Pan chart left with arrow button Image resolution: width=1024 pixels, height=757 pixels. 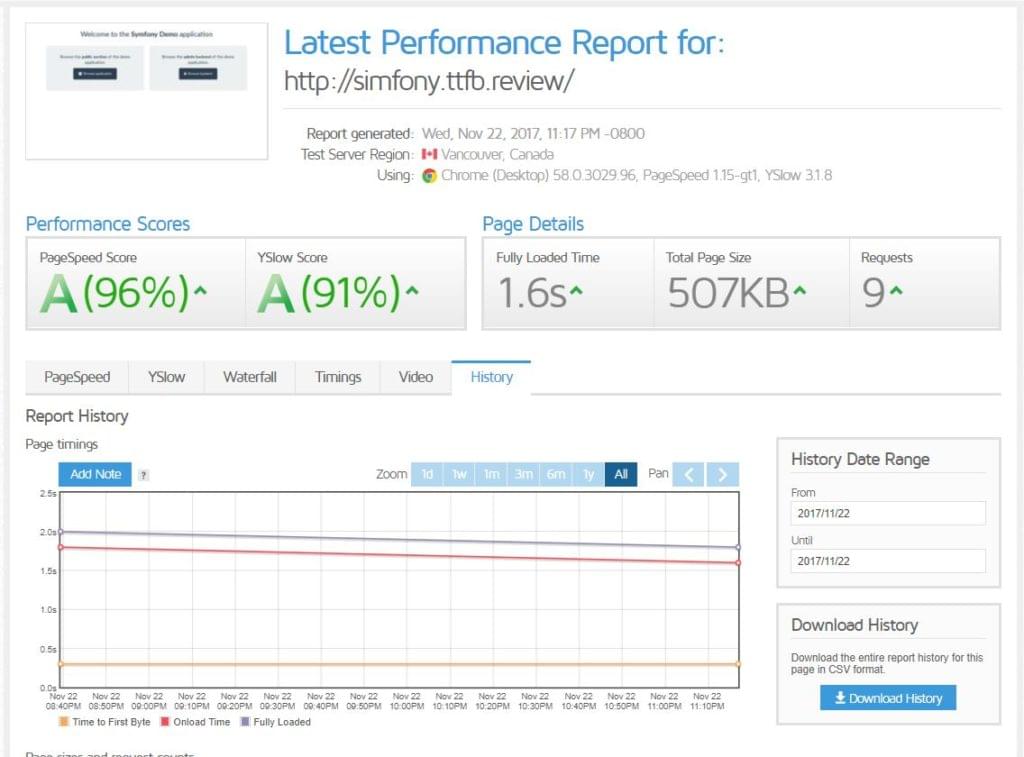[688, 474]
